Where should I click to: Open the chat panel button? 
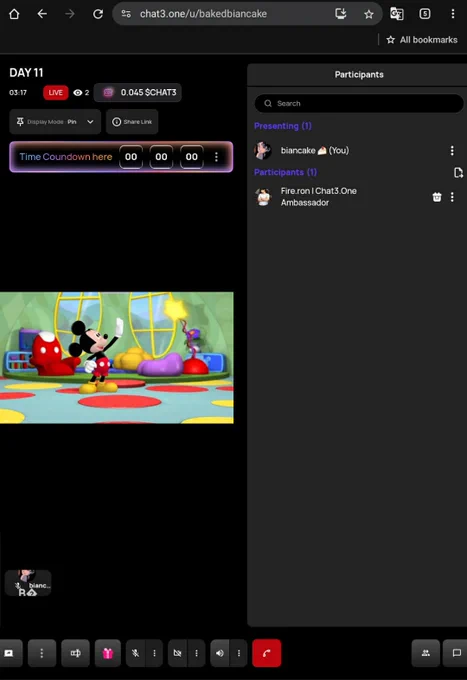[455, 653]
